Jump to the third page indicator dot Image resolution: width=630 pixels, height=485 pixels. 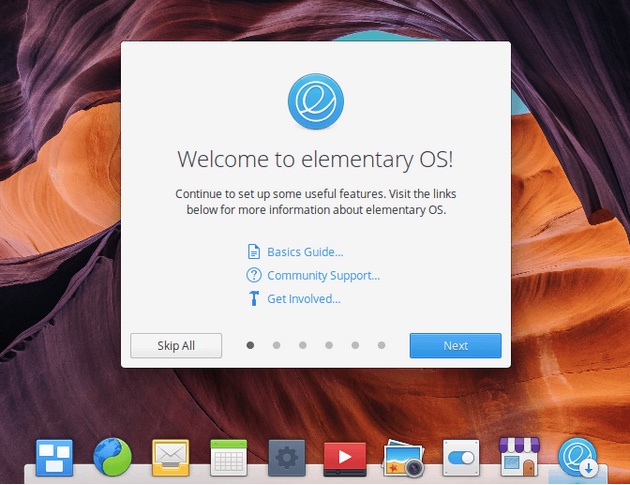(303, 345)
